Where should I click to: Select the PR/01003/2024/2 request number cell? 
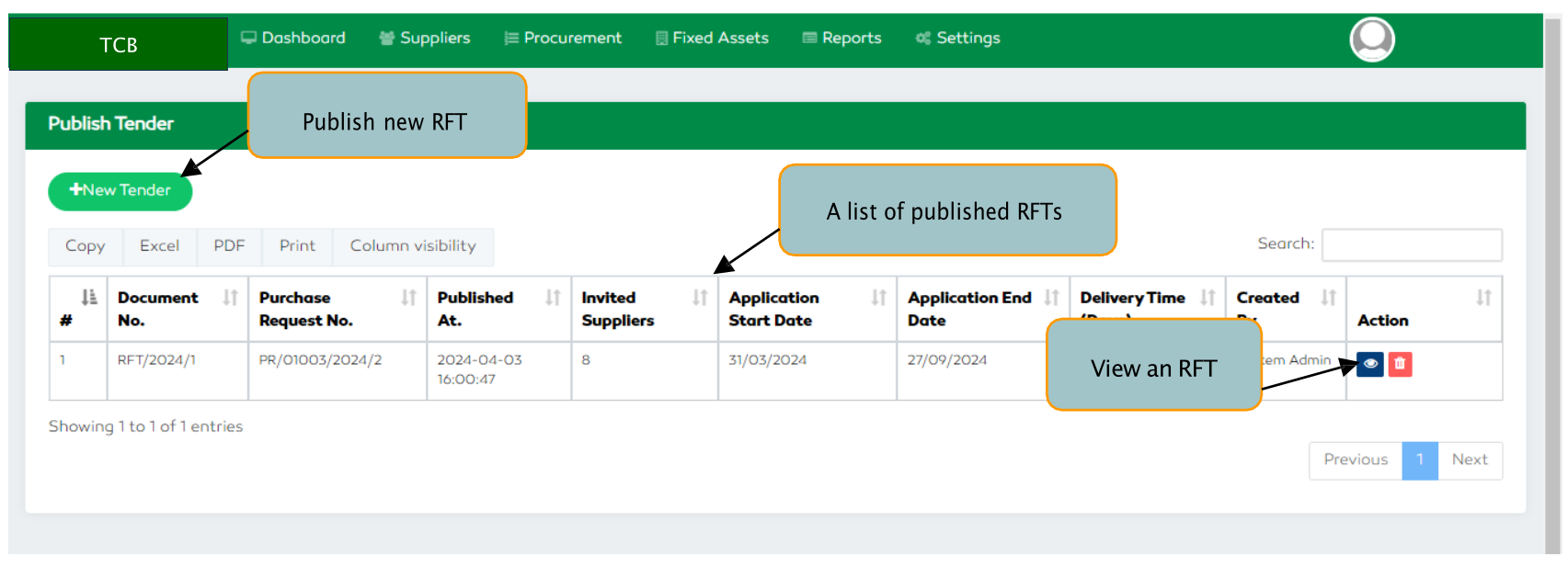[338, 371]
